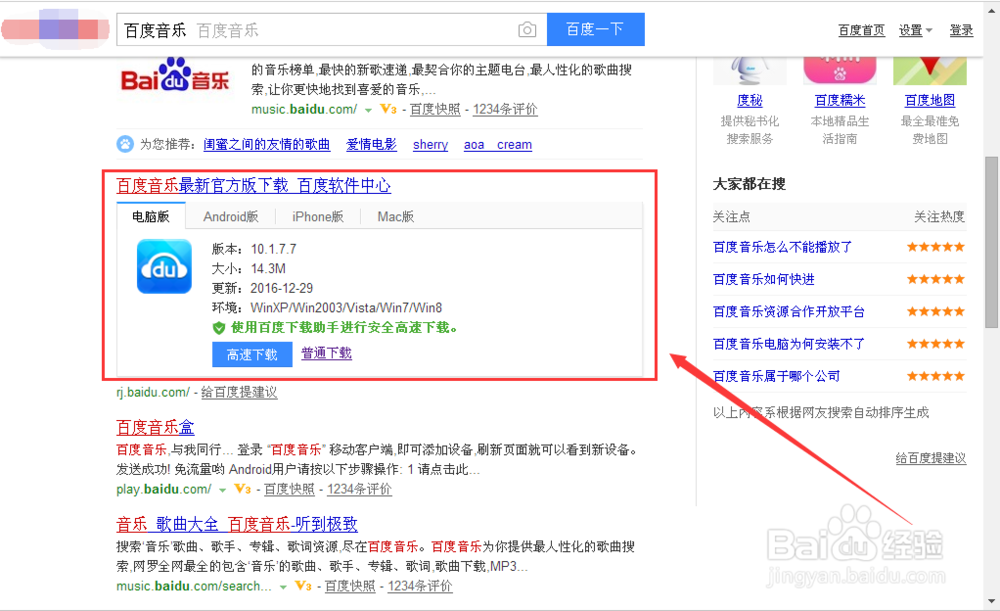Click the 度秘 text link
Viewport: 1000px width, 611px height.
(x=749, y=100)
